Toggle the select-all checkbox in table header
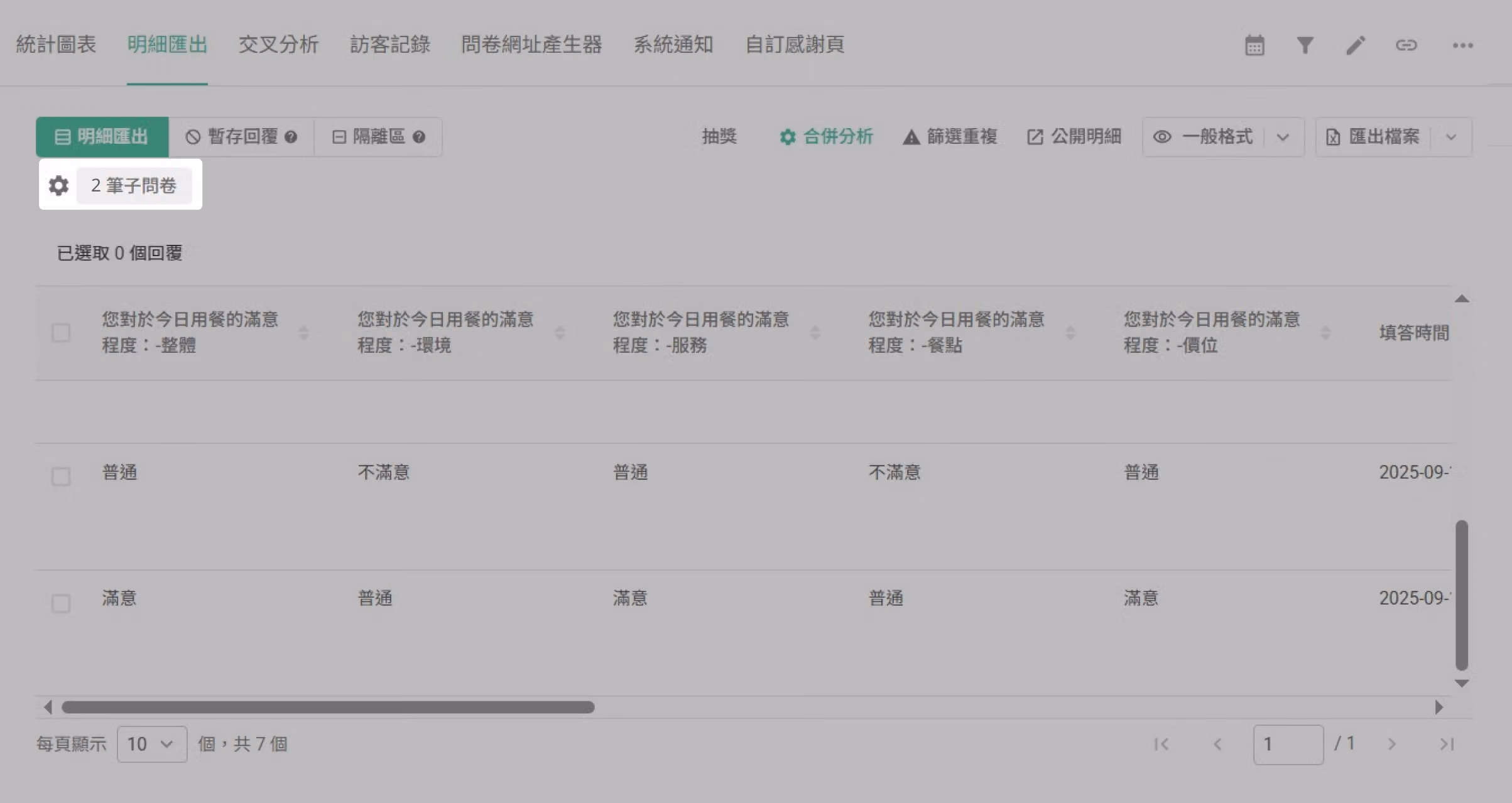Screen dimensions: 1512x803 pos(61,333)
